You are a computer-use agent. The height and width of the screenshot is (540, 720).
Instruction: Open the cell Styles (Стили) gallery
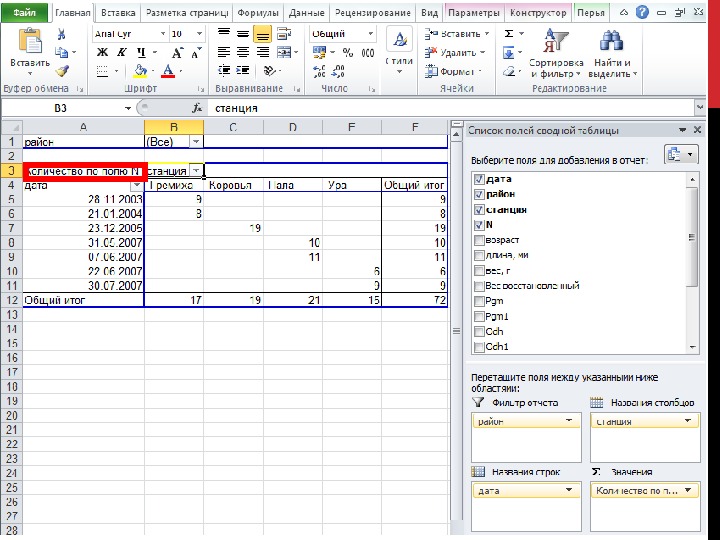(x=399, y=48)
